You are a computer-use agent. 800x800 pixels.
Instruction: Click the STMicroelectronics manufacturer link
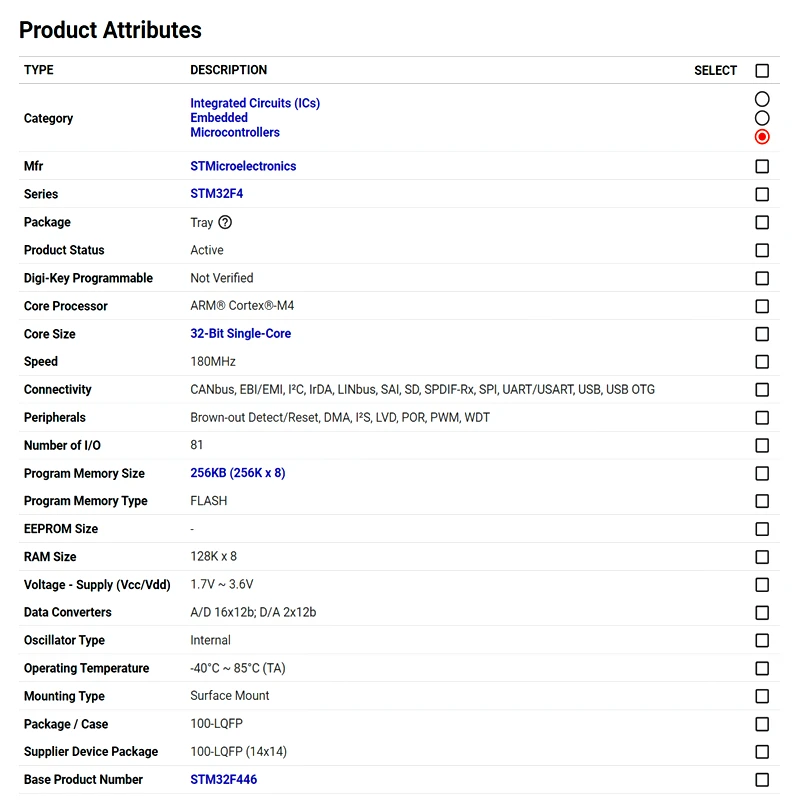pyautogui.click(x=243, y=166)
